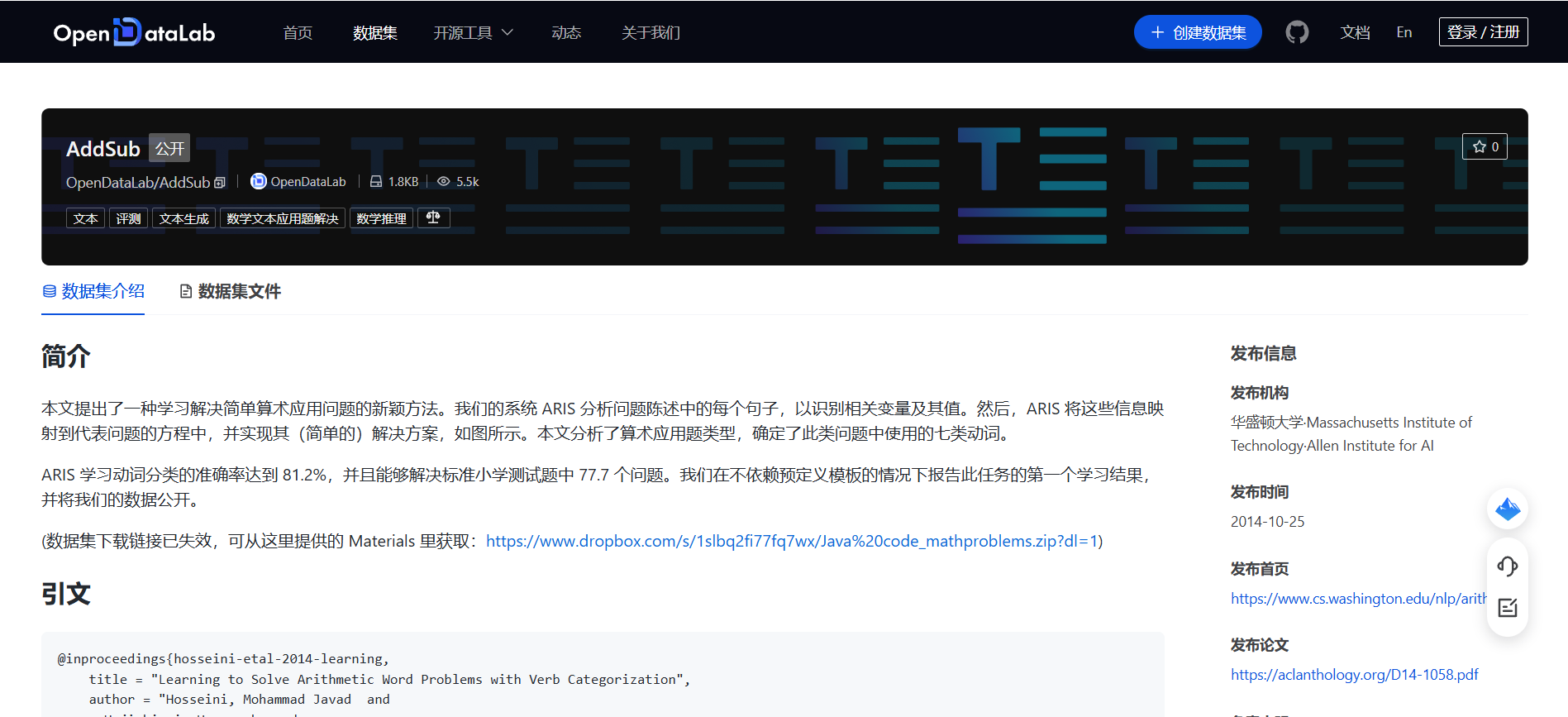Click the AddSub dataset title
This screenshot has width=1568, height=717.
pyautogui.click(x=103, y=149)
